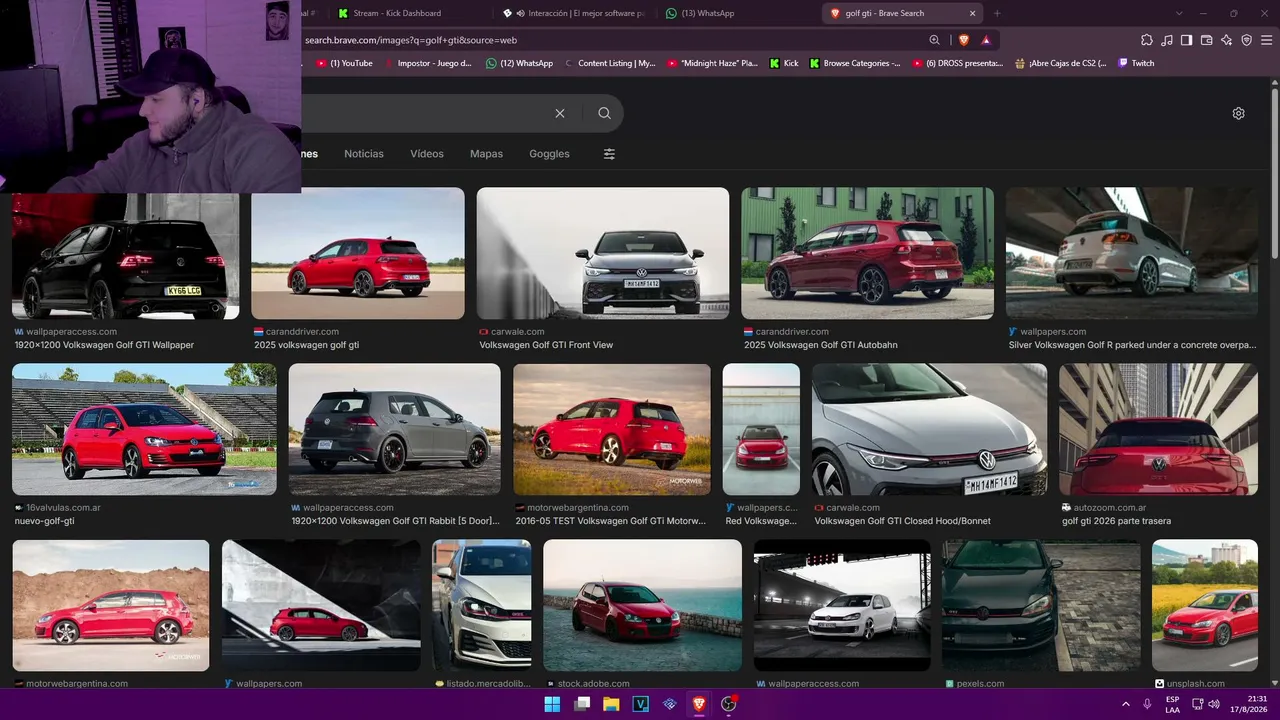Open the stock.adobe.com seaside red Golf image
This screenshot has height=720, width=1280.
pyautogui.click(x=642, y=605)
